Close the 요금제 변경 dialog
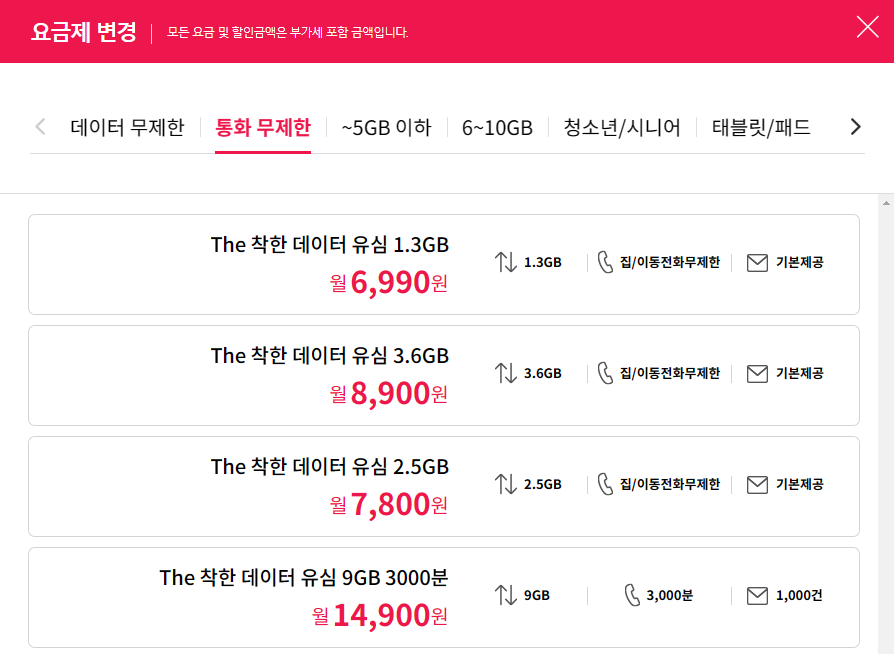 pyautogui.click(x=867, y=27)
